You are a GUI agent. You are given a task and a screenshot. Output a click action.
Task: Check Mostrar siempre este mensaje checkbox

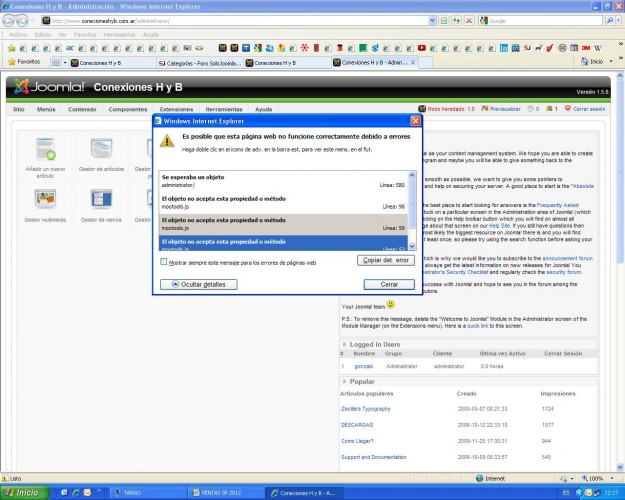(163, 262)
